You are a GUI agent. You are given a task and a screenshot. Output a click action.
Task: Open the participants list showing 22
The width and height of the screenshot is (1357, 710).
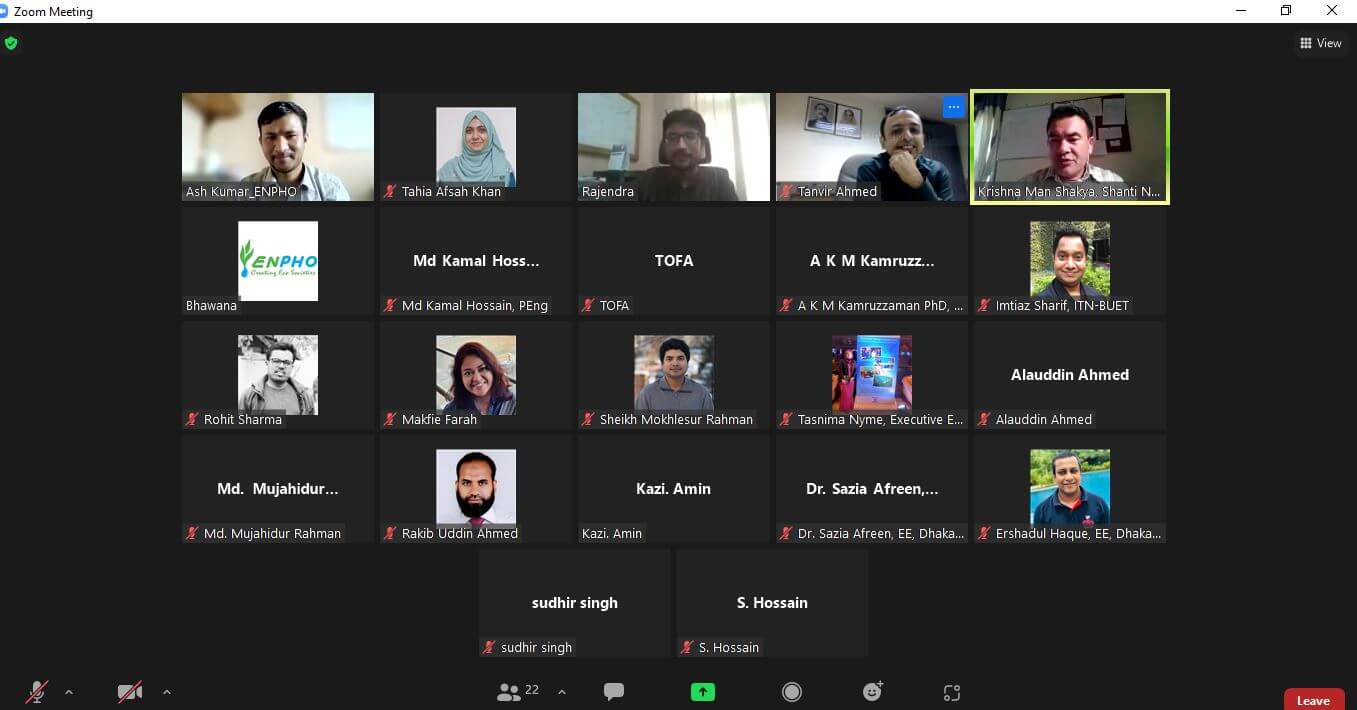coord(518,692)
